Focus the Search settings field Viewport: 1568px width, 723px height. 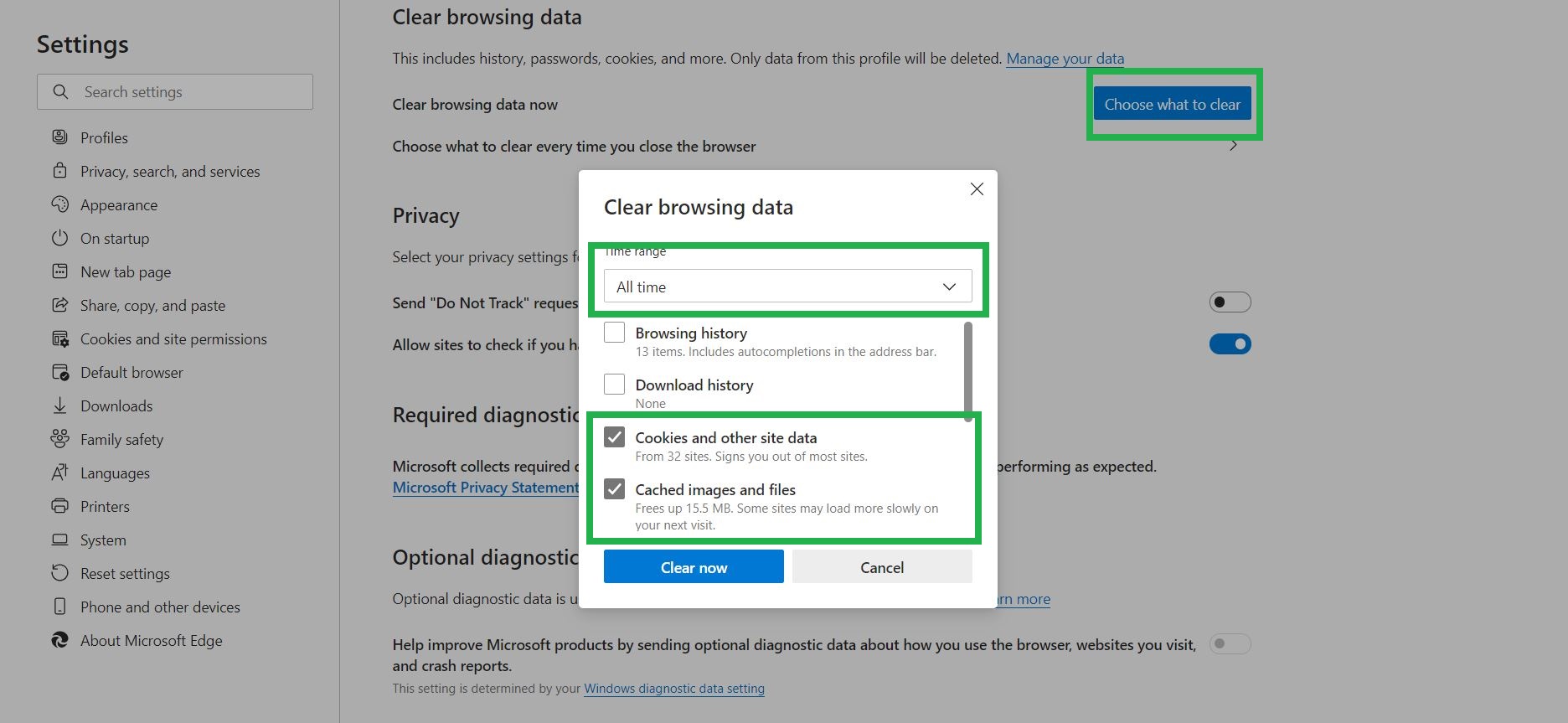pyautogui.click(x=193, y=92)
